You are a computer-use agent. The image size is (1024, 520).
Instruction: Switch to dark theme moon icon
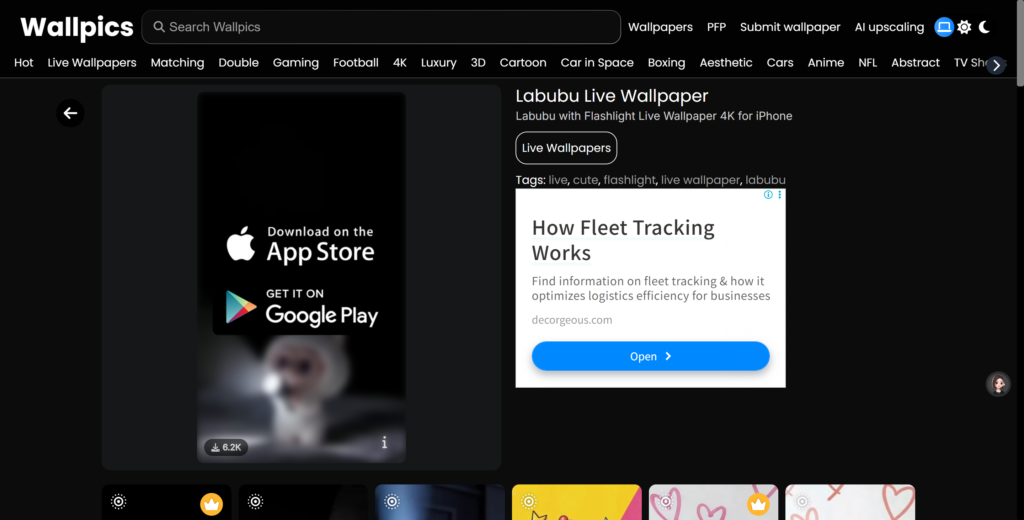point(984,27)
